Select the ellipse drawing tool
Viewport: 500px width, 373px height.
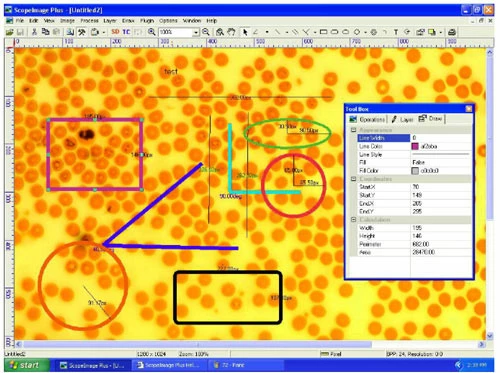[x=346, y=32]
